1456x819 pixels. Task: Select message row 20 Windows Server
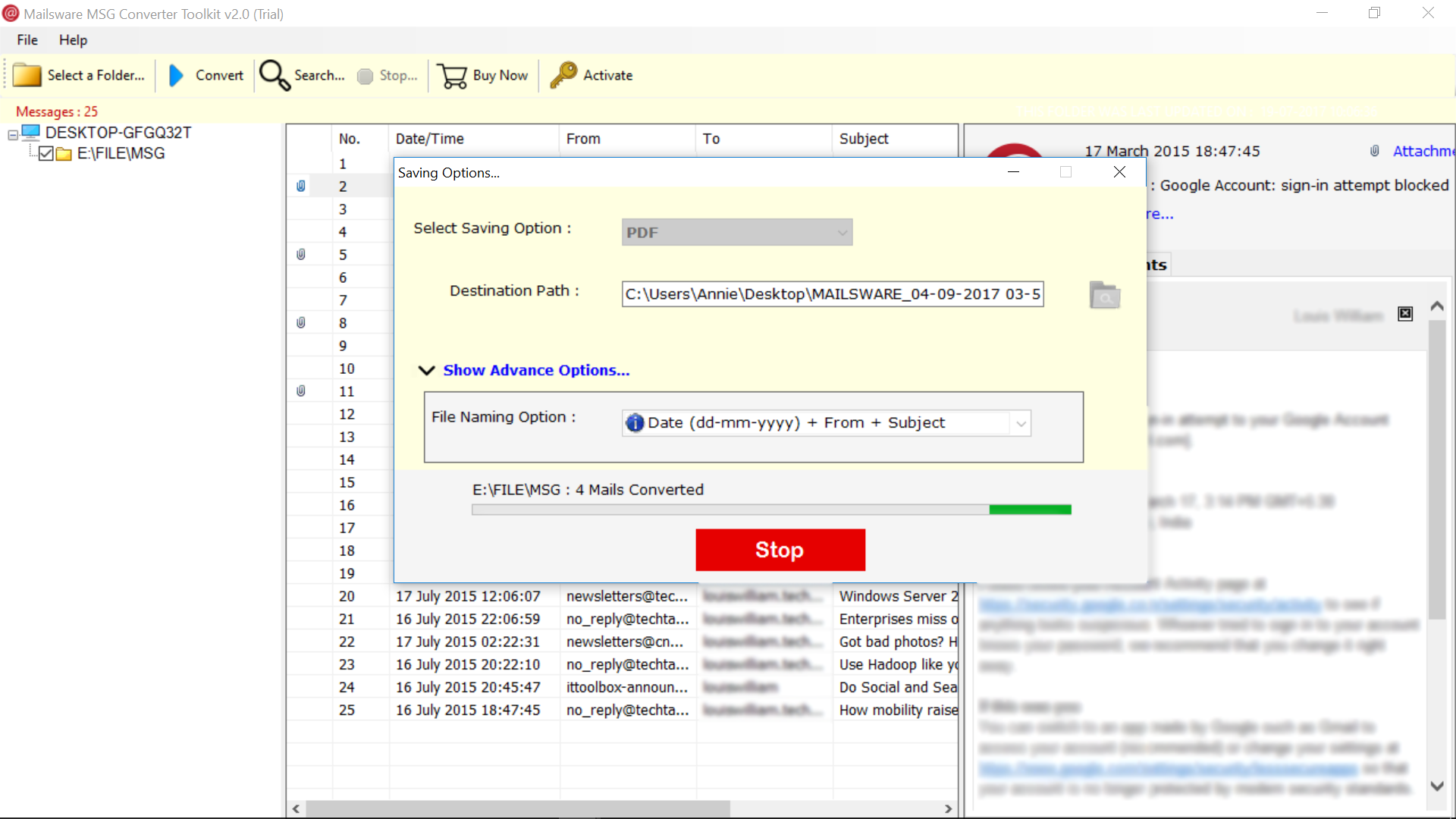pos(622,596)
